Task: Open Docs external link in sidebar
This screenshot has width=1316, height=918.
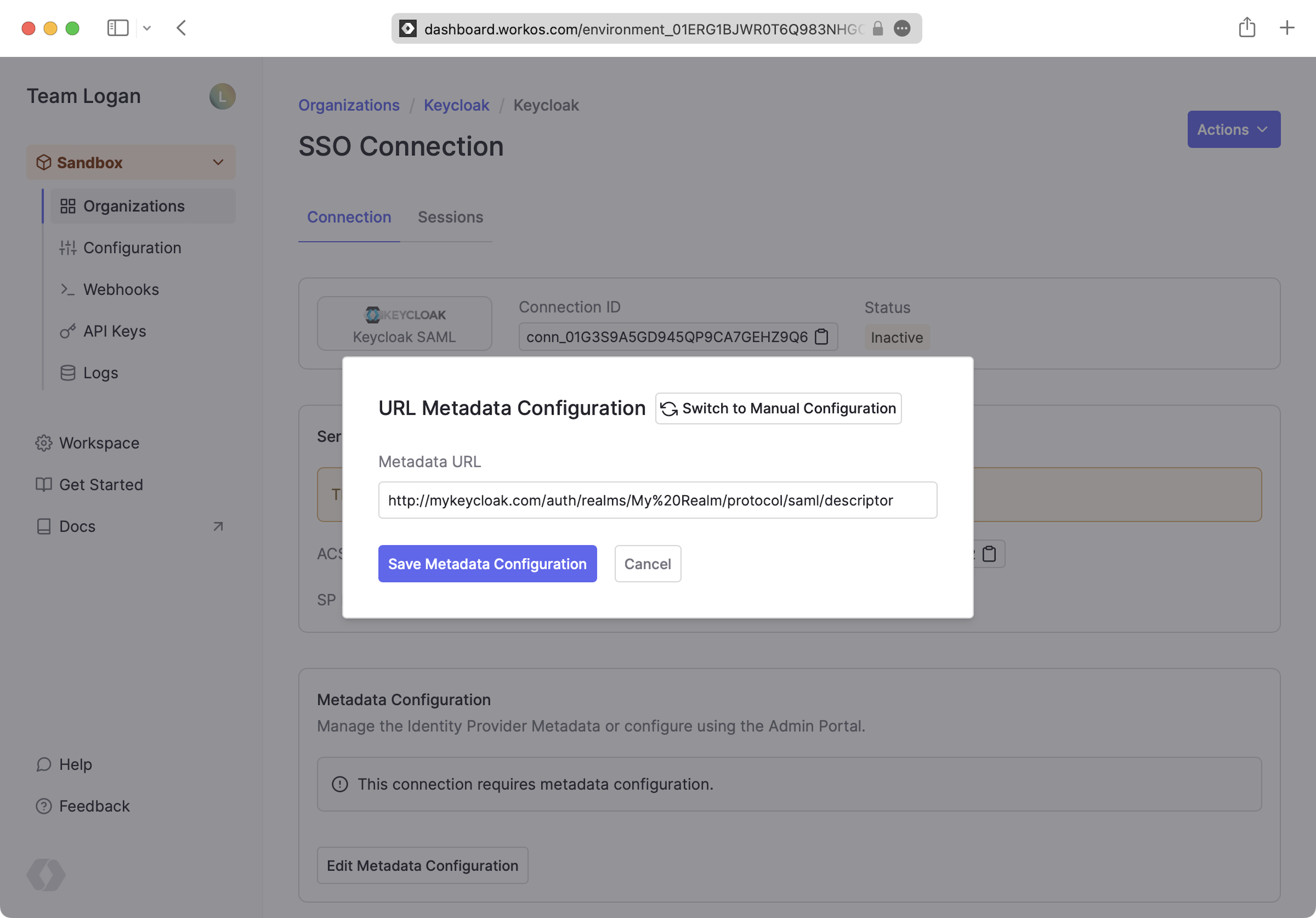Action: click(x=77, y=527)
